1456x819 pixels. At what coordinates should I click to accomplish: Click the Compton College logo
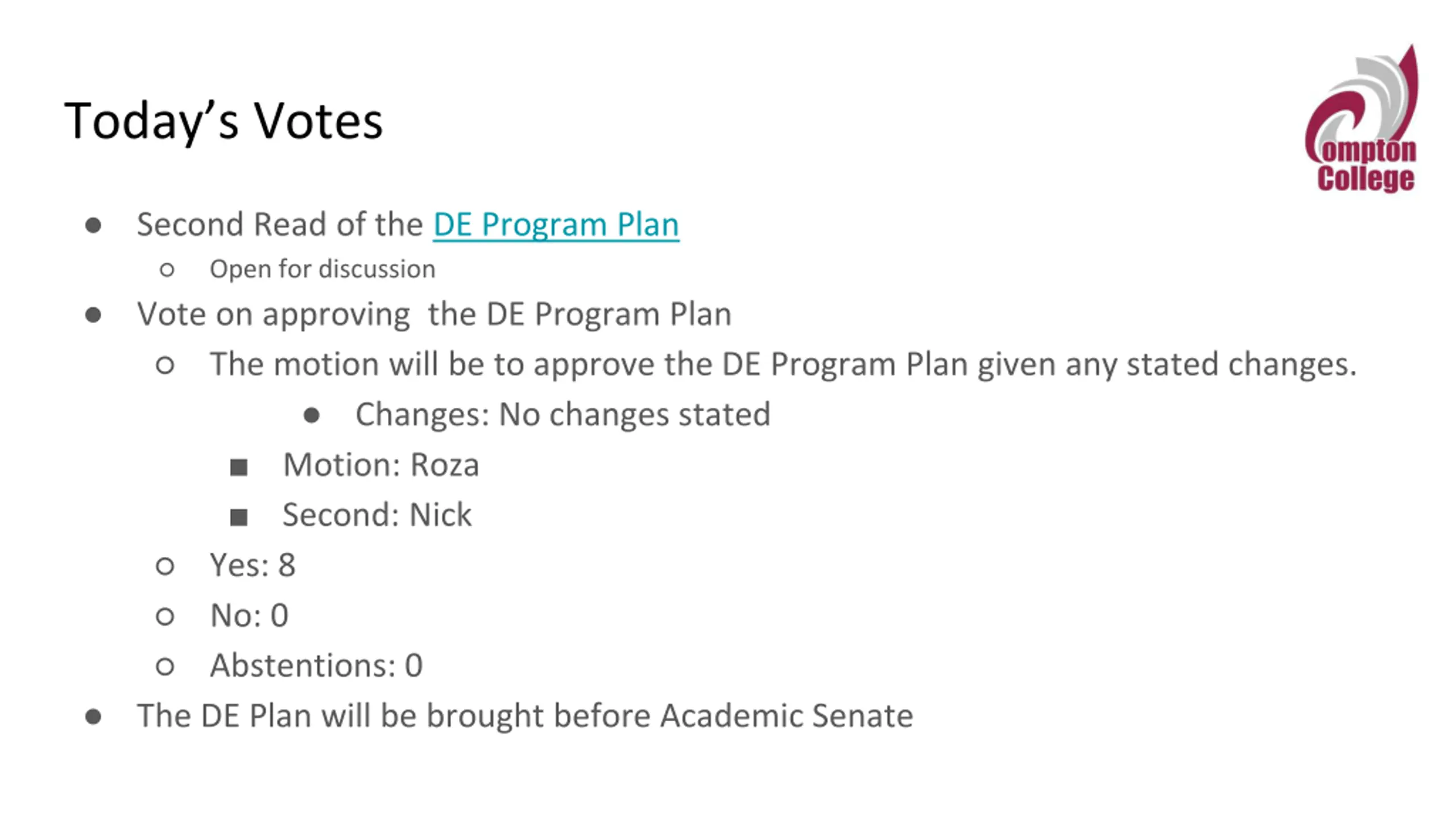click(1362, 119)
